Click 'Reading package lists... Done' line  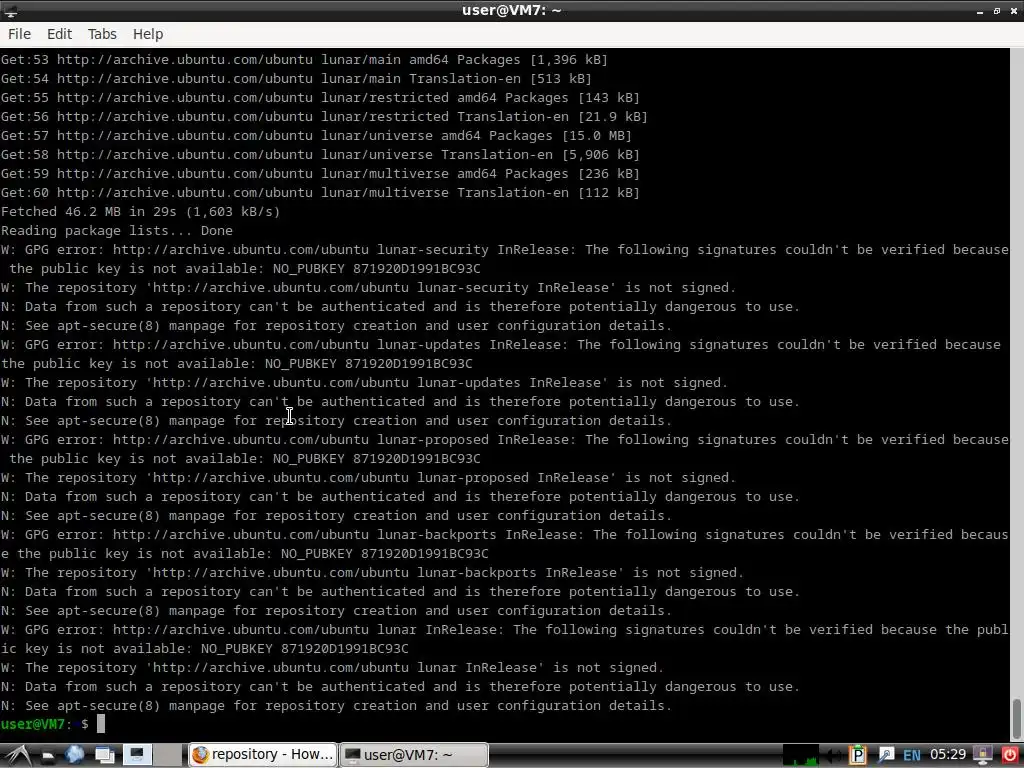tap(117, 231)
